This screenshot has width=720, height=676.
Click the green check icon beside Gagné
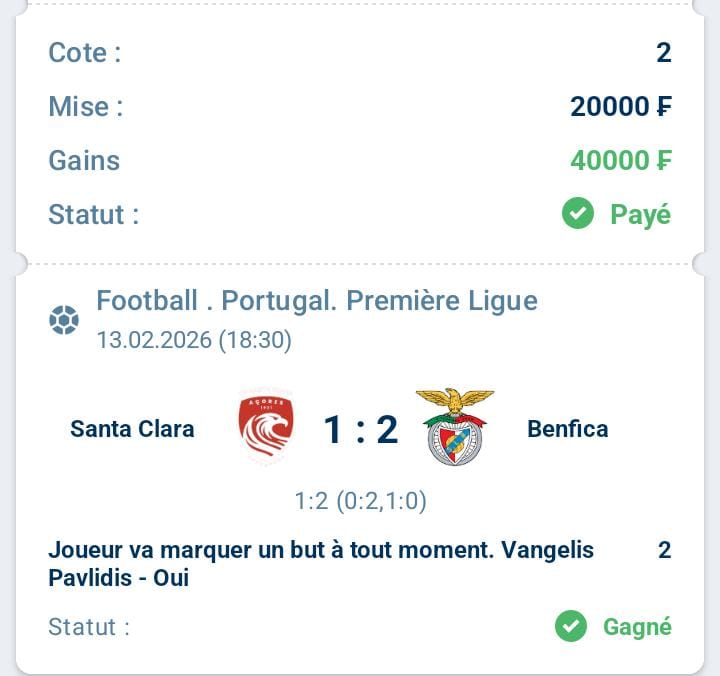[x=571, y=627]
